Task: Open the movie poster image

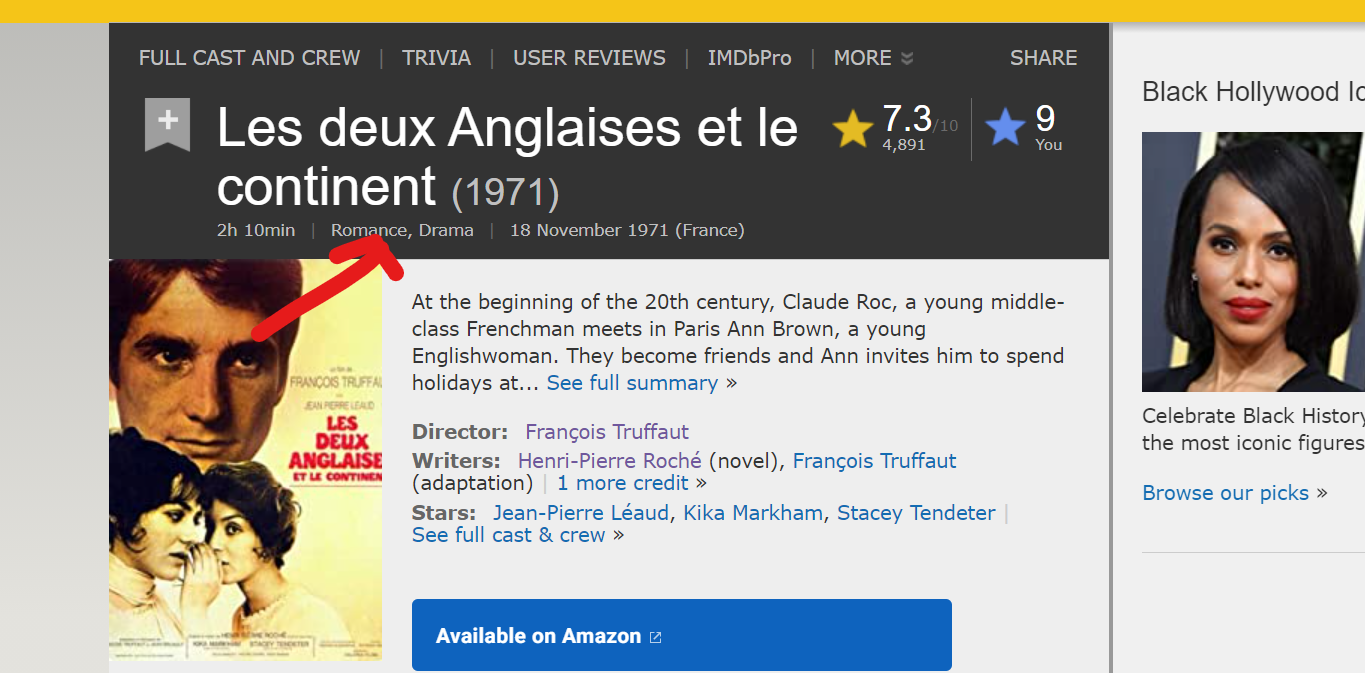Action: (245, 460)
